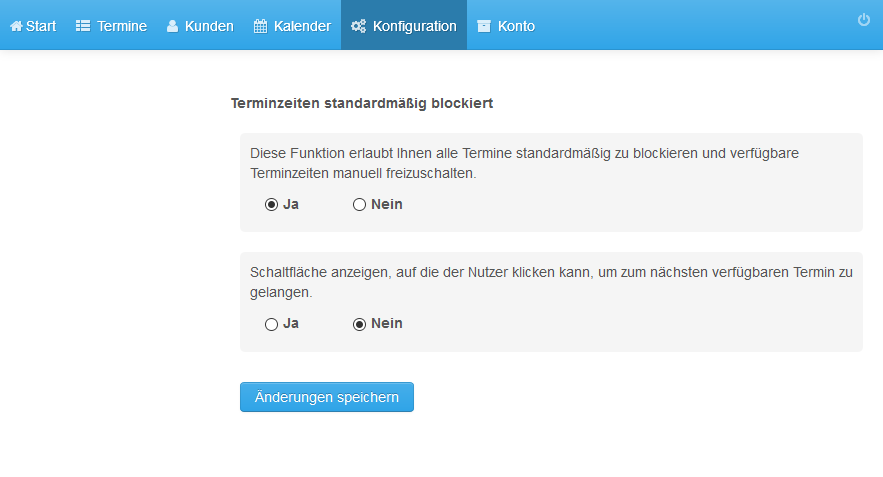
Task: Go to the Kunden menu label
Action: coord(209,26)
